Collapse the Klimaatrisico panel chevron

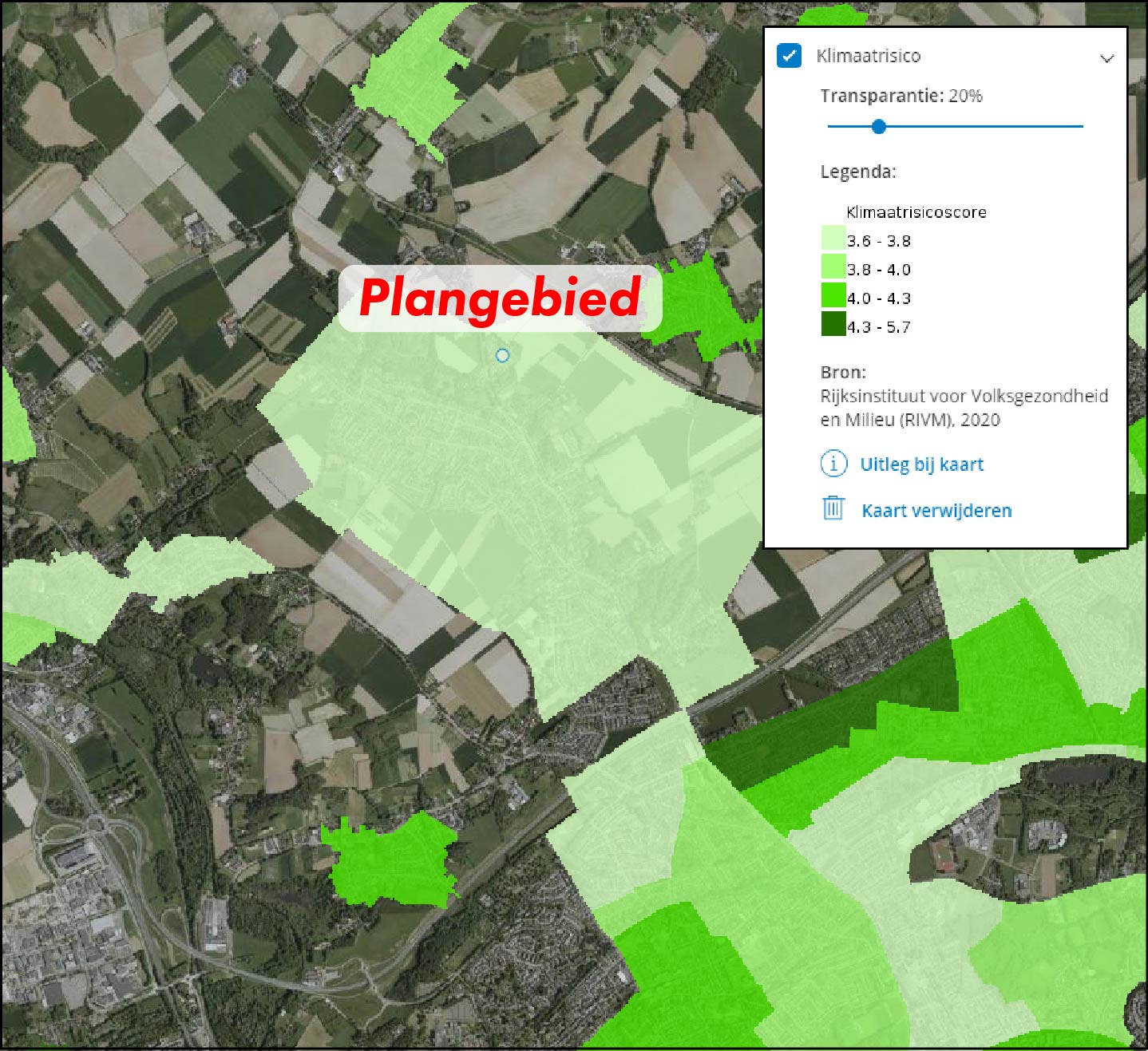pyautogui.click(x=1106, y=58)
